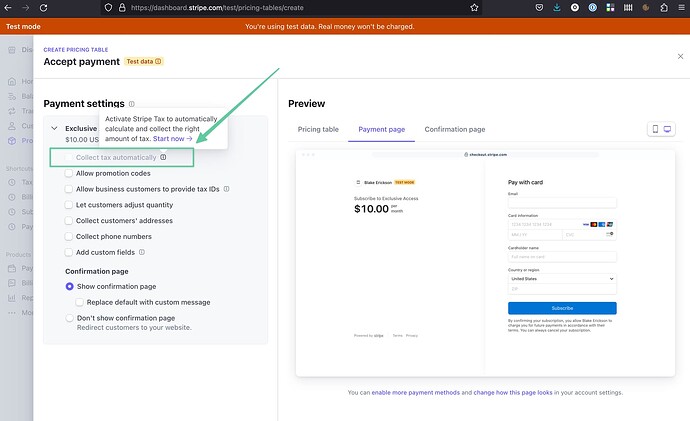Viewport: 690px width, 421px height.
Task: Check Replace default with custom message
Action: 80,302
